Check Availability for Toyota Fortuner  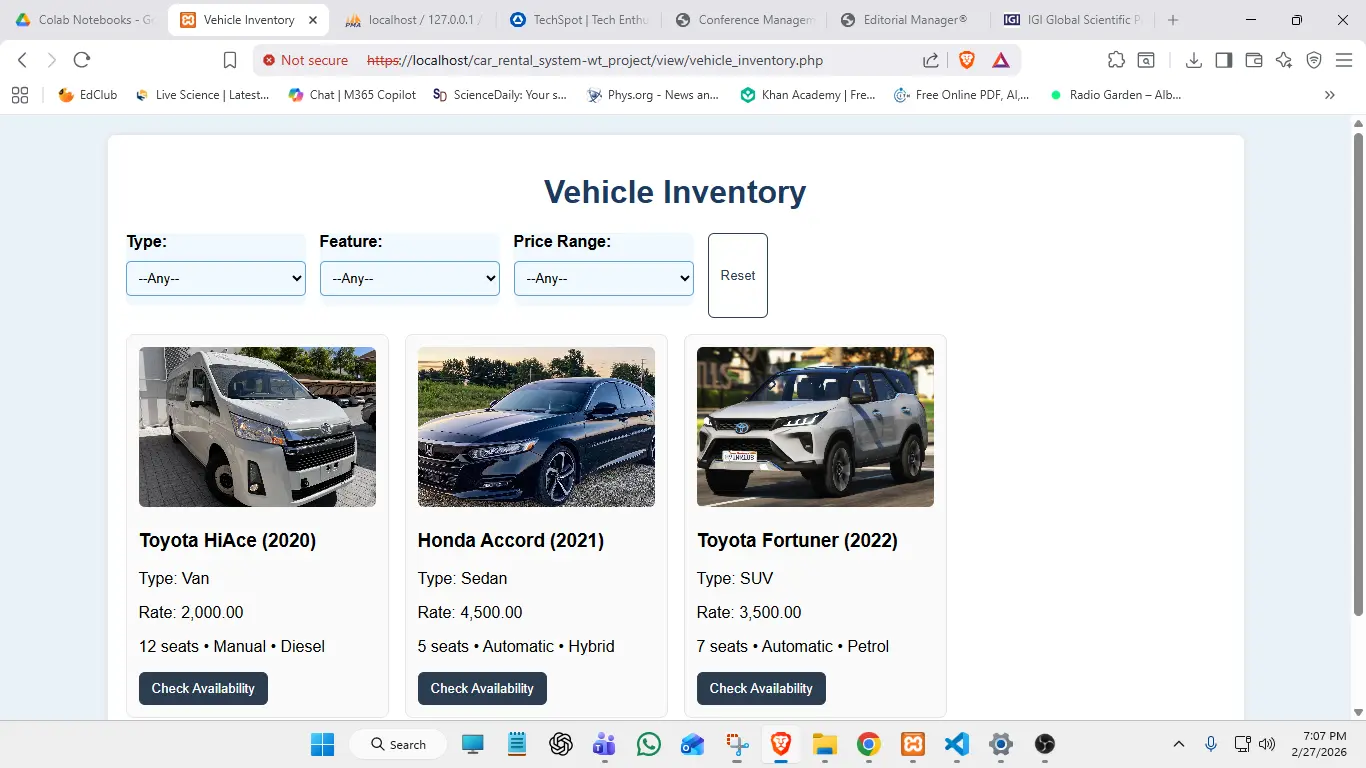tap(761, 688)
